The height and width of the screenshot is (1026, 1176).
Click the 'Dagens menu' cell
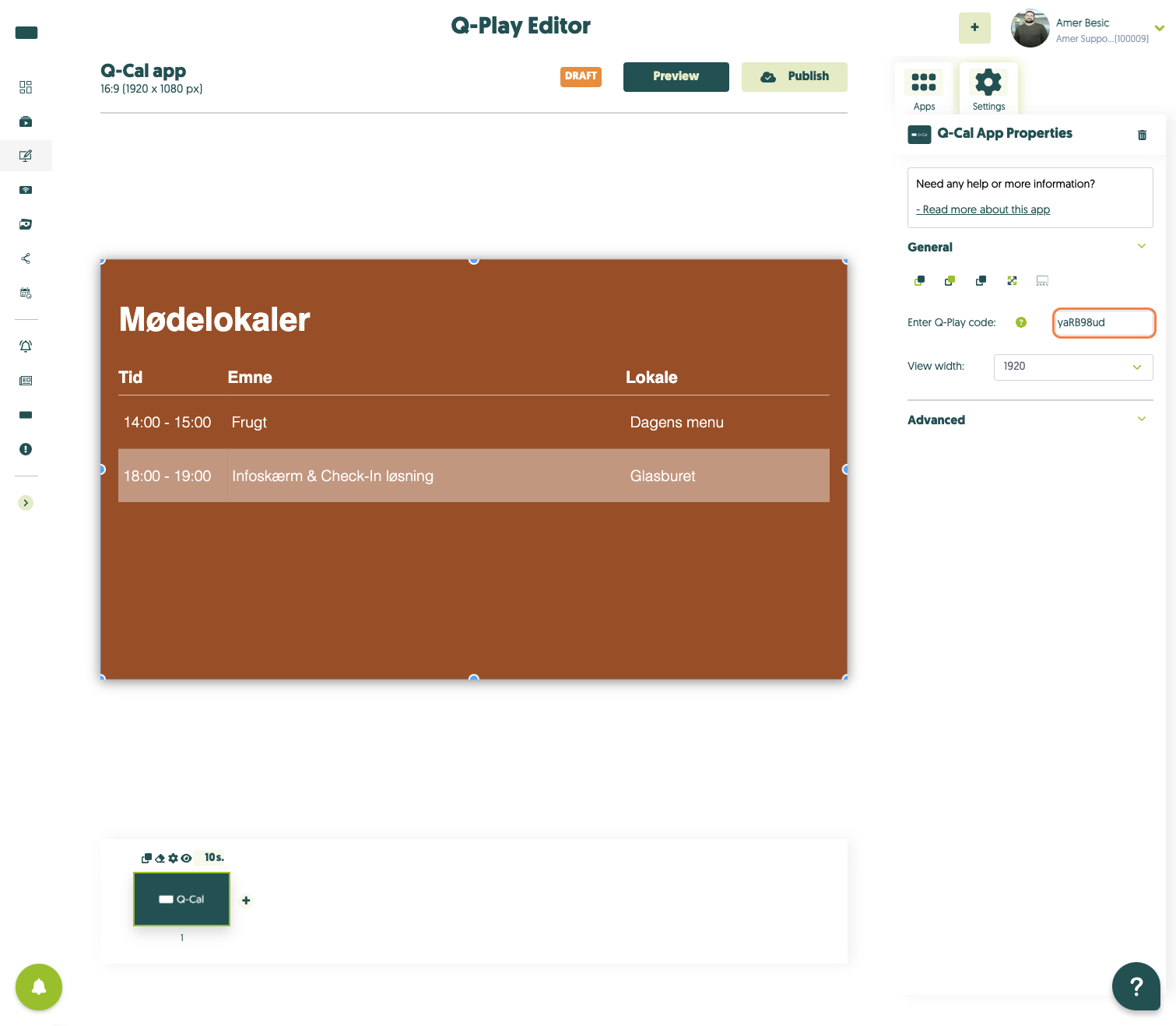pyautogui.click(x=676, y=422)
